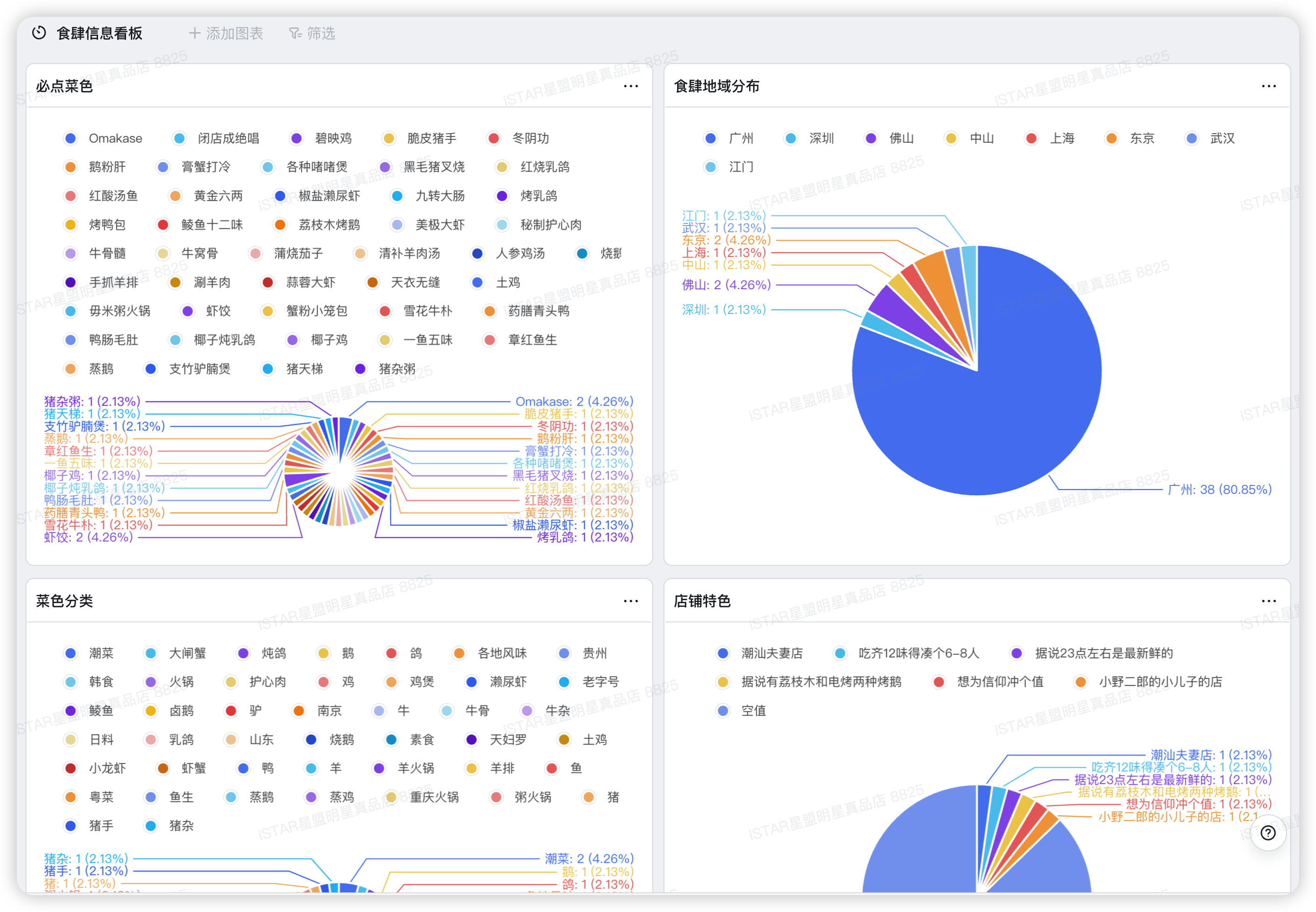Click the 食肆信息看板 title
The image size is (1316, 912).
tap(99, 33)
